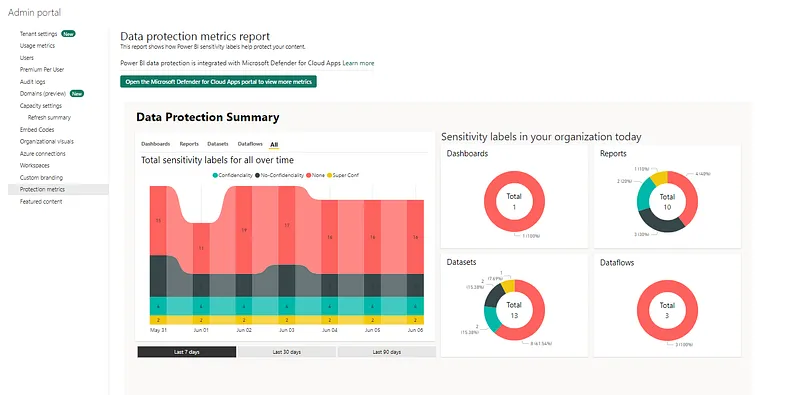Screen dimensions: 800x395
Task: Click Super Conf legend swatch
Action: click(x=329, y=176)
